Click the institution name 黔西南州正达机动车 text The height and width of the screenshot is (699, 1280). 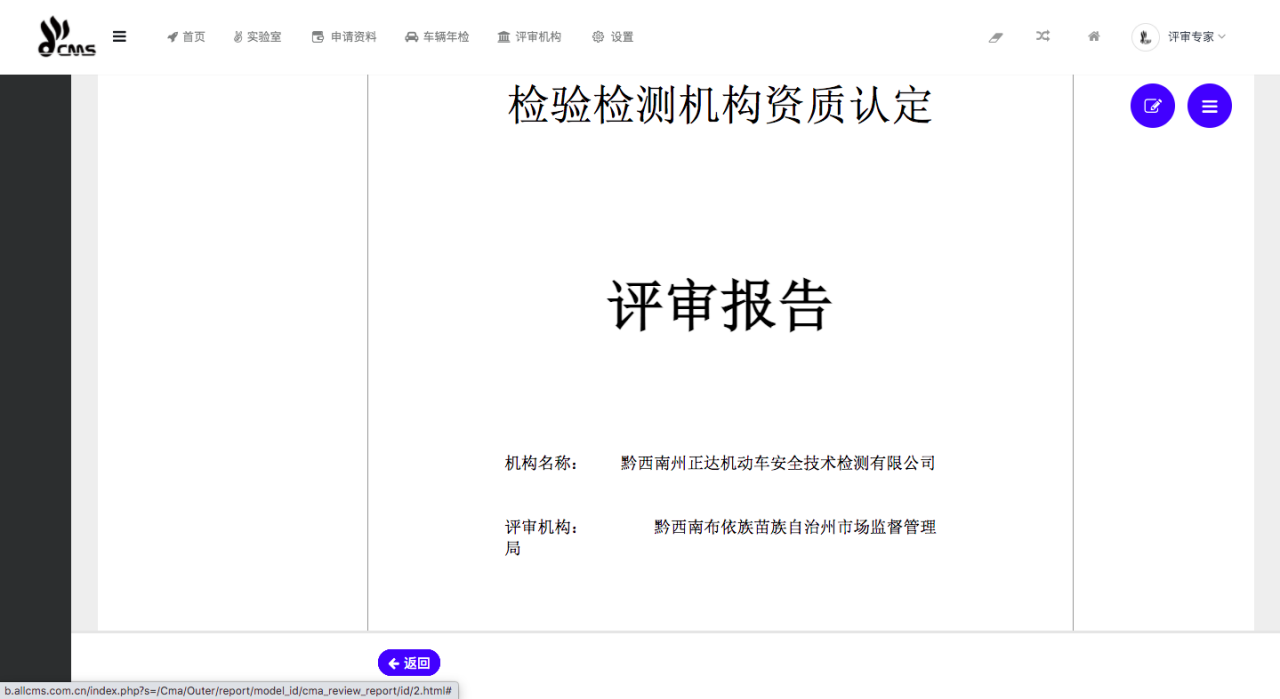(x=778, y=463)
